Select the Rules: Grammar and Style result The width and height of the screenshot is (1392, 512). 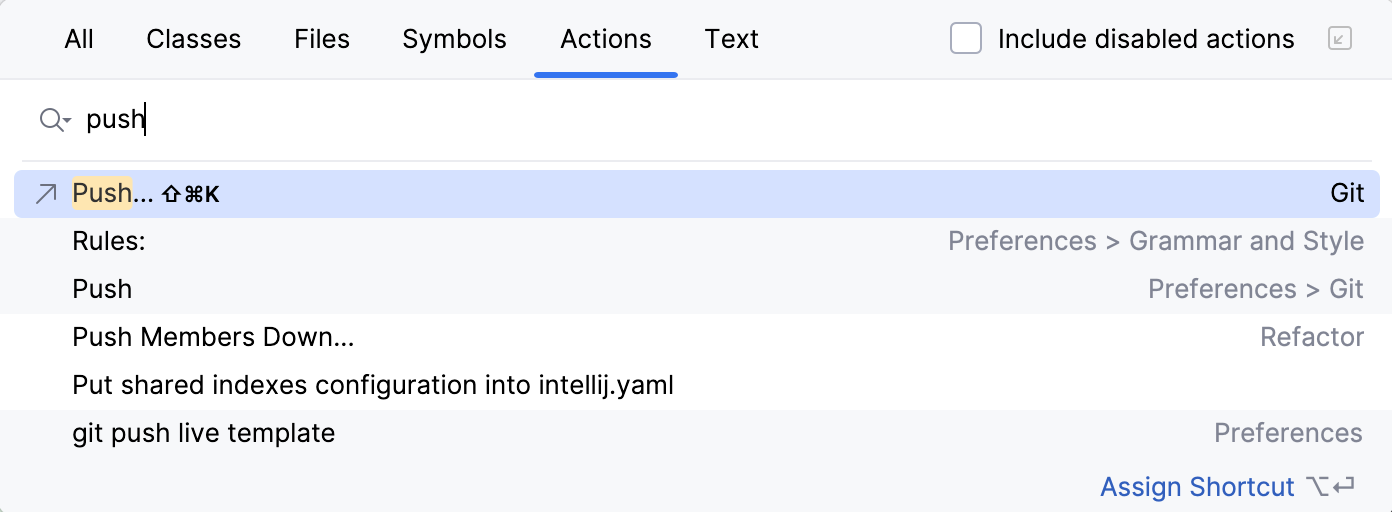coord(109,241)
